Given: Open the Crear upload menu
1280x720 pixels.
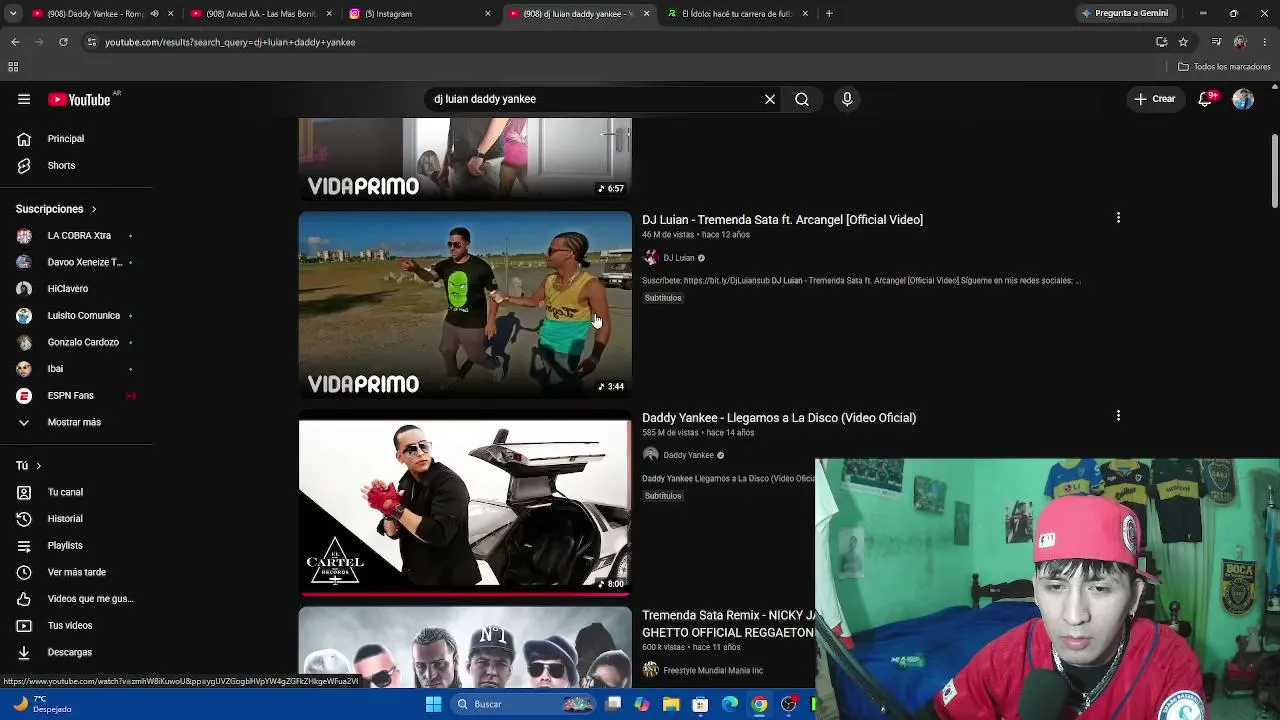Looking at the screenshot, I should [x=1154, y=99].
